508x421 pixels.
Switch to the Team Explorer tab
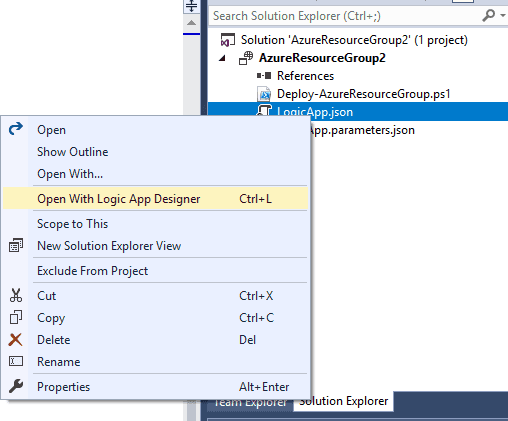250,403
